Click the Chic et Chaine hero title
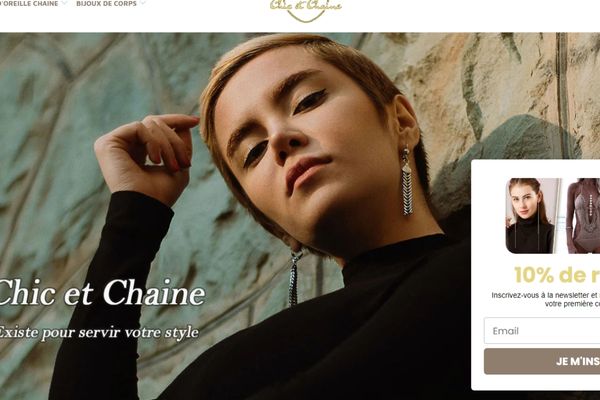The height and width of the screenshot is (400, 600). pyautogui.click(x=101, y=293)
